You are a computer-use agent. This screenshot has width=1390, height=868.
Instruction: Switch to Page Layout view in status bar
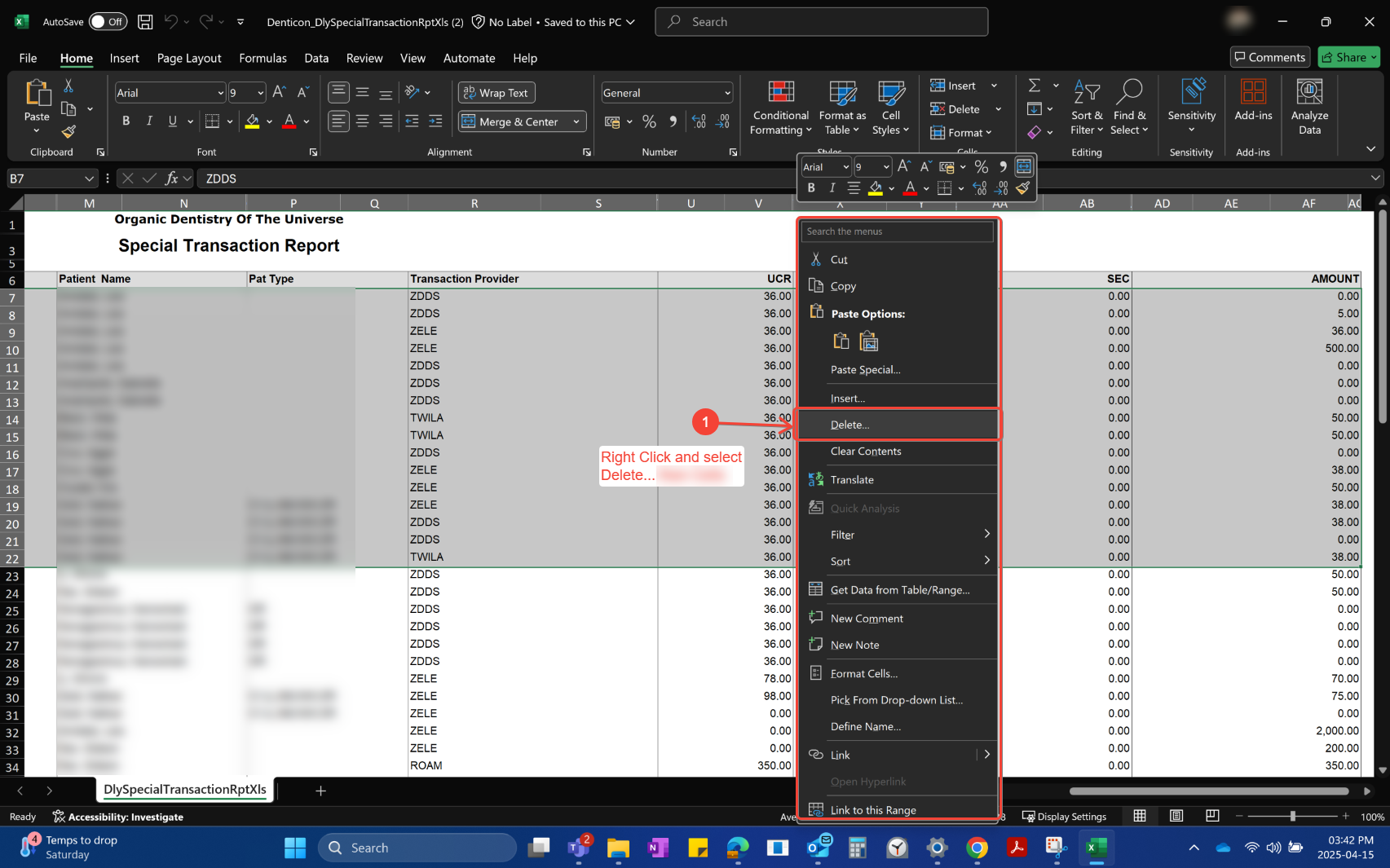1176,816
